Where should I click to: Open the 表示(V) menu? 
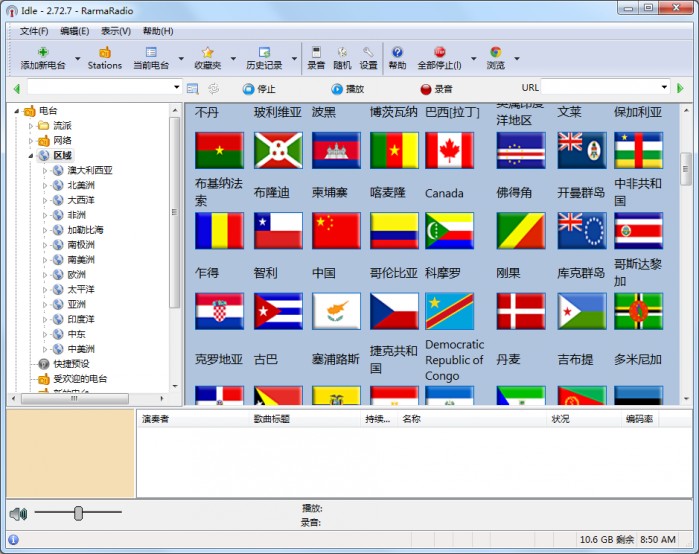[x=116, y=31]
